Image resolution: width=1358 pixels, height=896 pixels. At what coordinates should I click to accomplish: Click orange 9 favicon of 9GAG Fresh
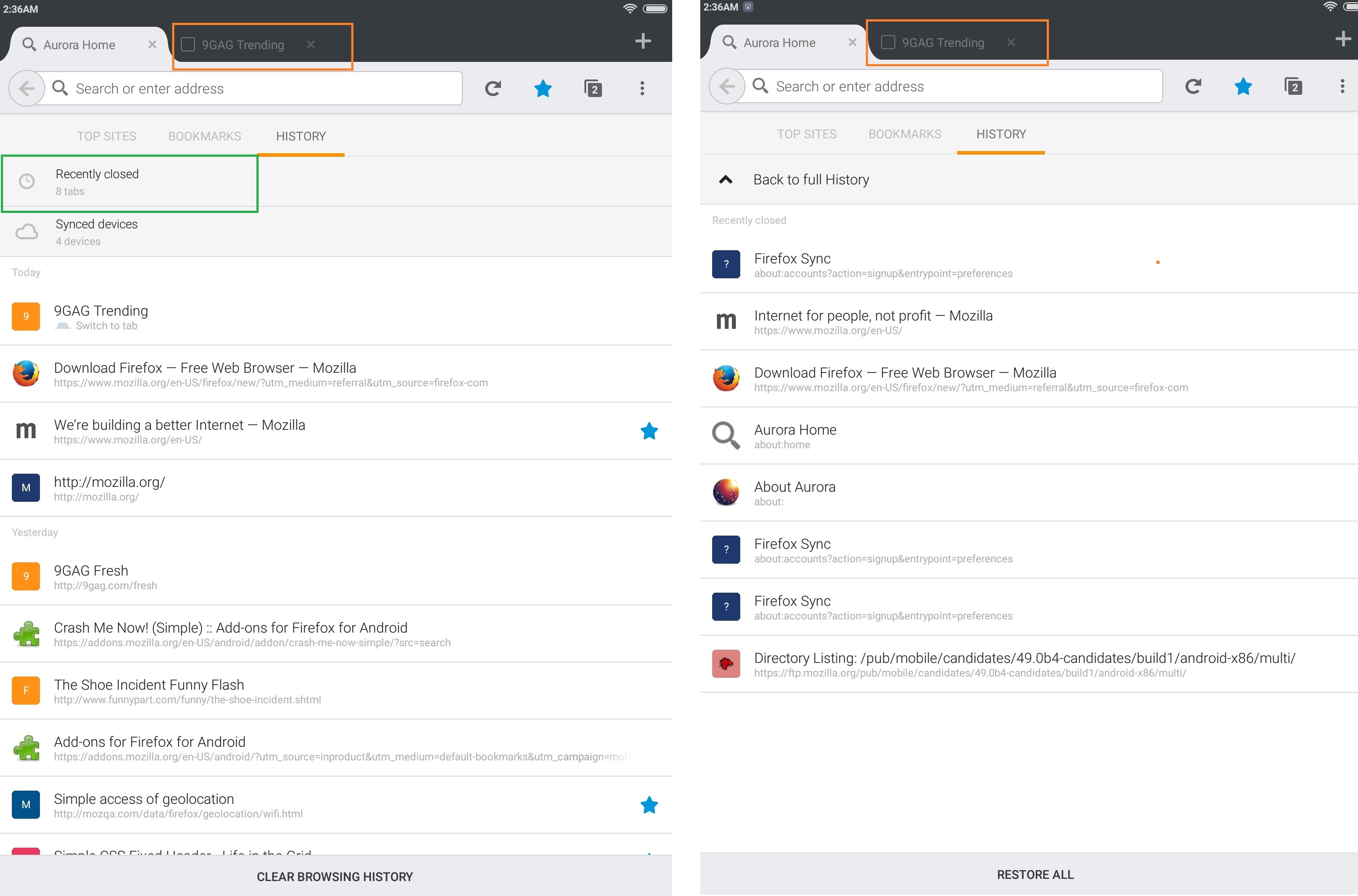tap(26, 576)
